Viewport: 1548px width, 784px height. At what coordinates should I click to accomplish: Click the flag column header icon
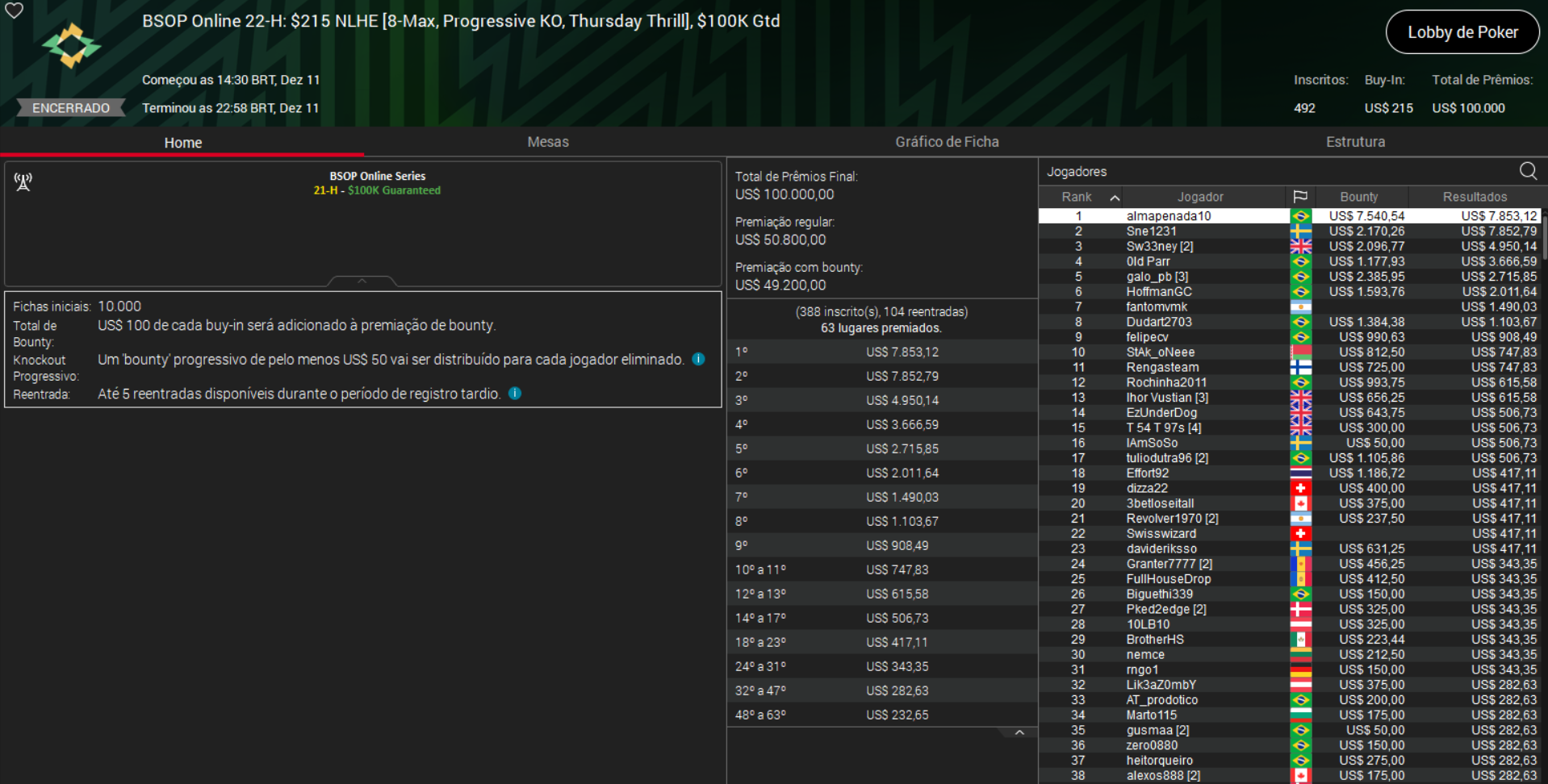(x=1301, y=196)
